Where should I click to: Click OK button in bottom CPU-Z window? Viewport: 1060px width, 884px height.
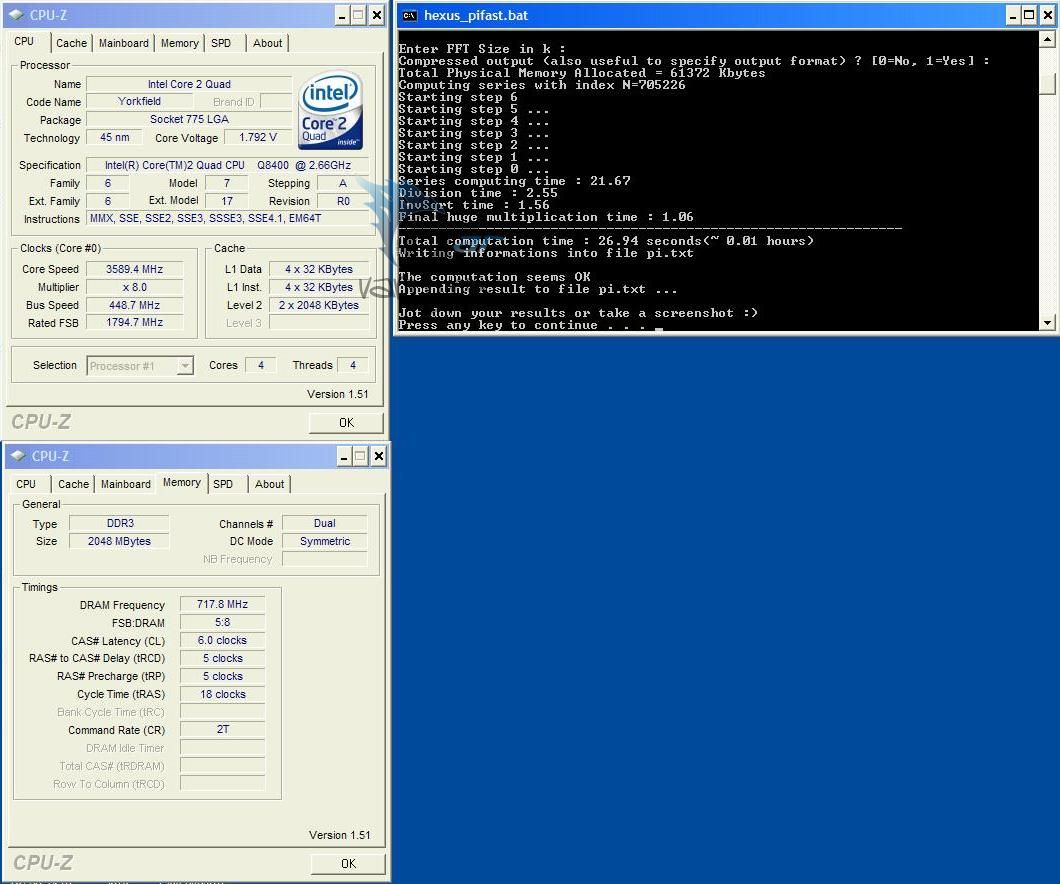[x=348, y=863]
